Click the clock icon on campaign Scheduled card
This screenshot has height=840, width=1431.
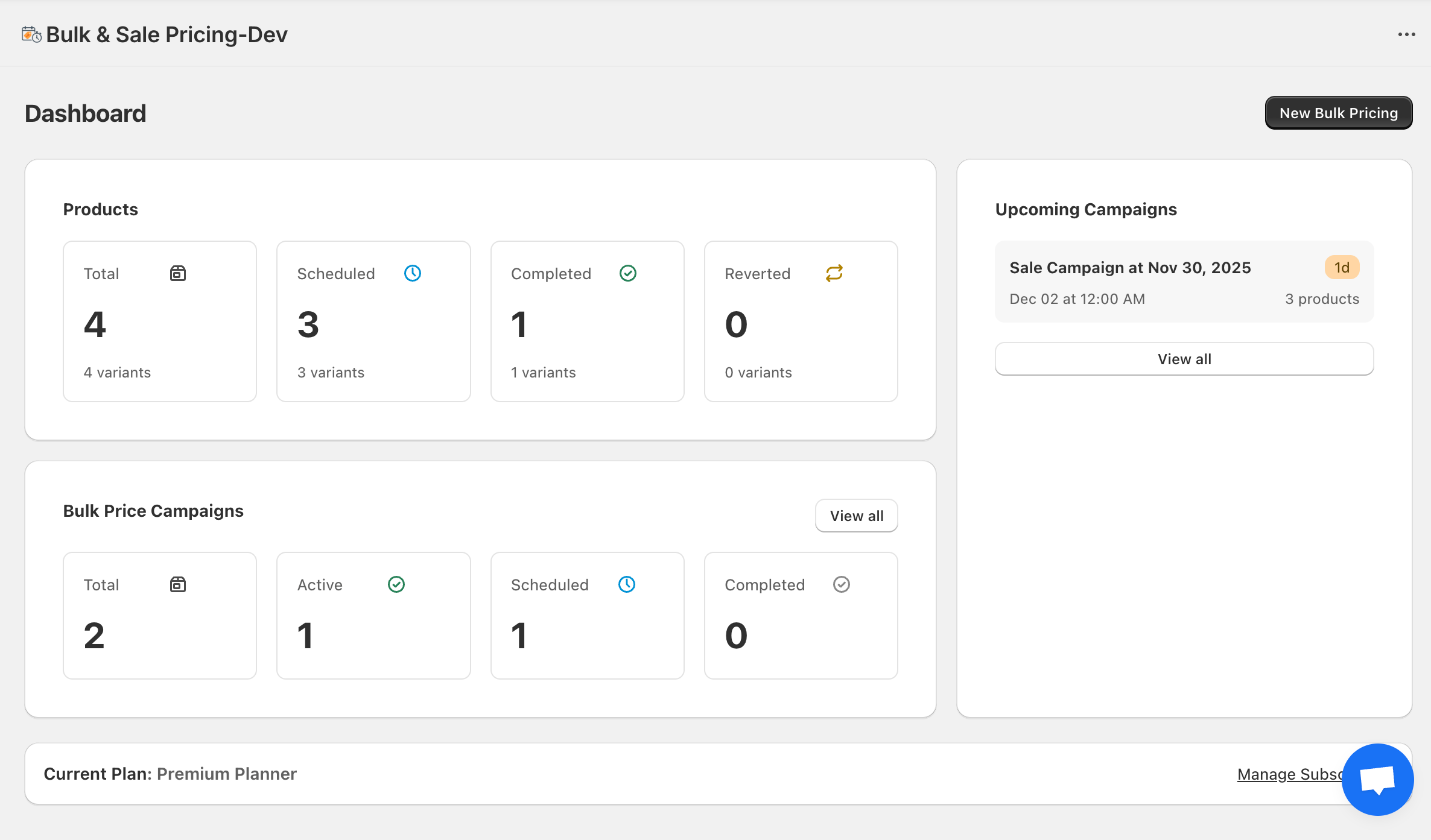coord(627,584)
